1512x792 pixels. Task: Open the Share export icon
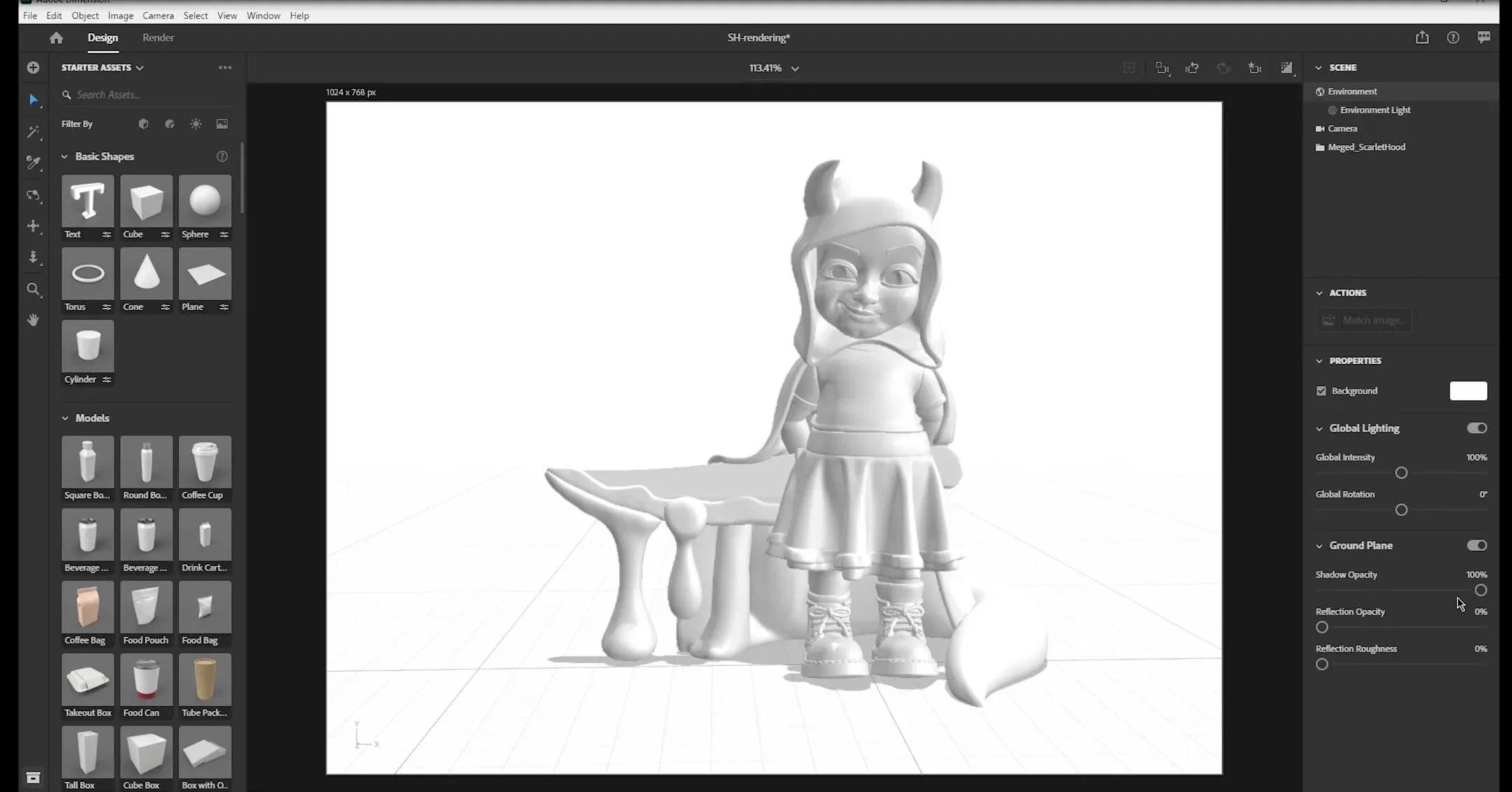pyautogui.click(x=1422, y=38)
